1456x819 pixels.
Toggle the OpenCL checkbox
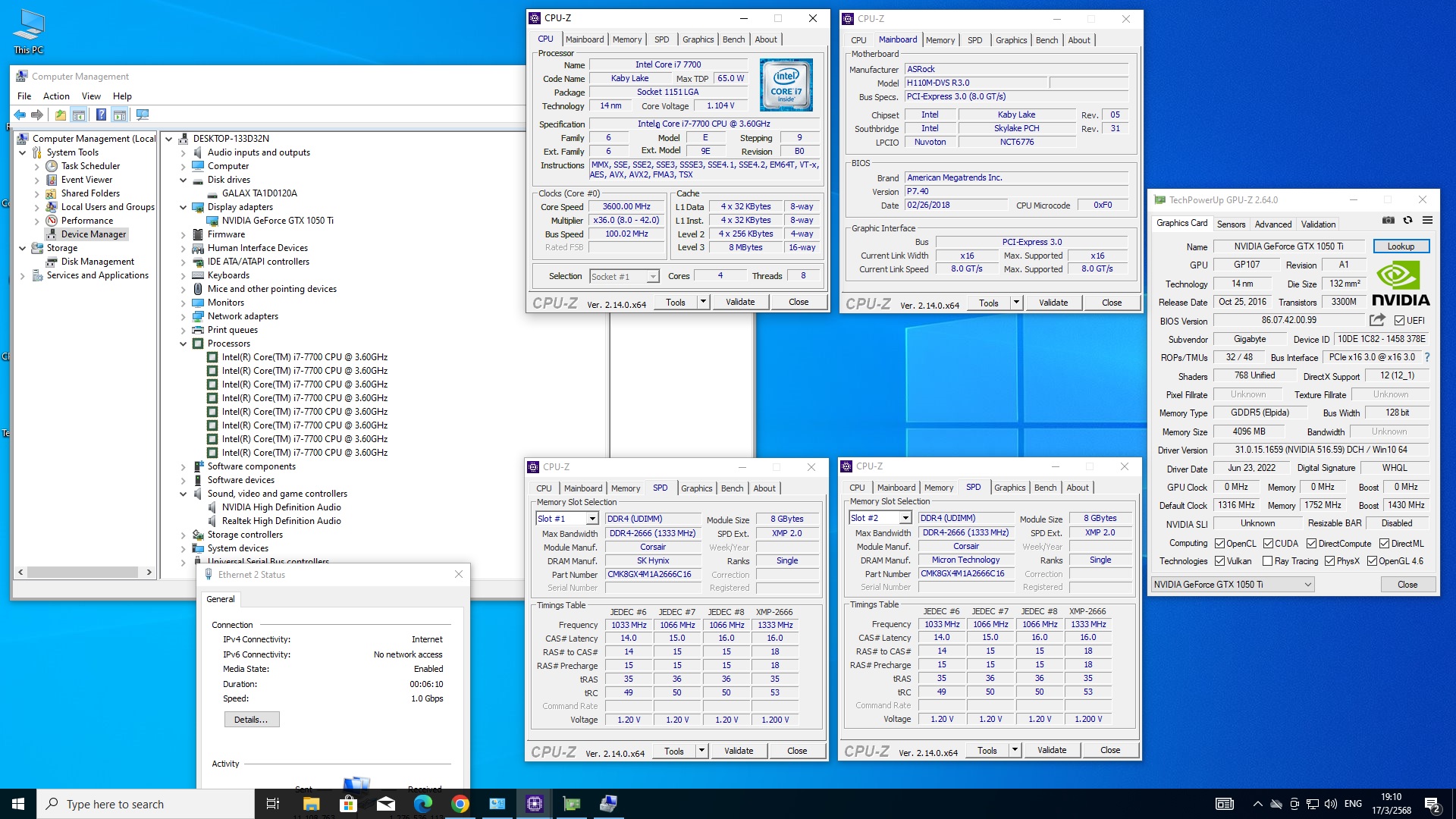(x=1219, y=544)
